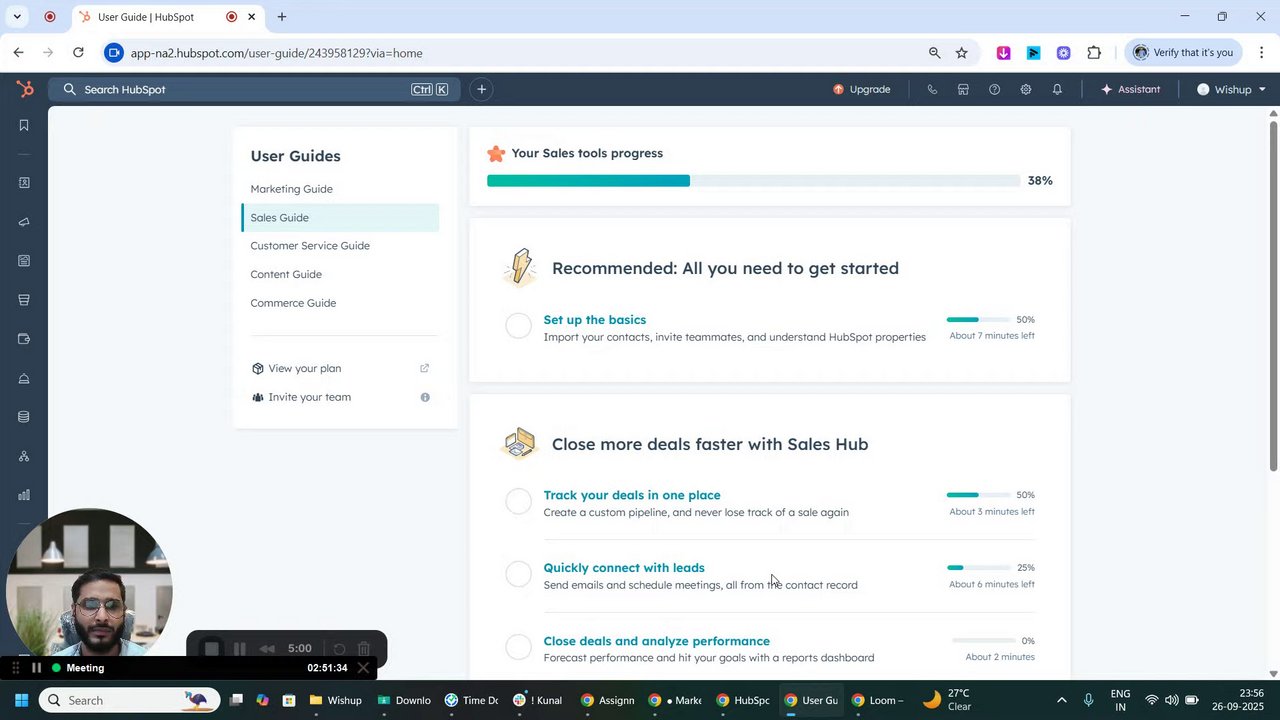1280x720 pixels.
Task: Open the Chrome Extensions puzzle icon
Action: coord(1094,53)
